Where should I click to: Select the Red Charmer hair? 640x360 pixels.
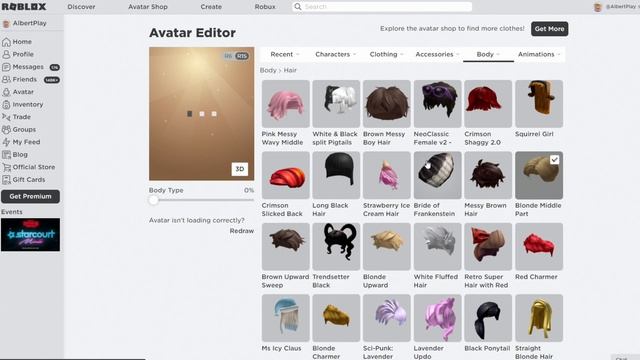point(539,247)
